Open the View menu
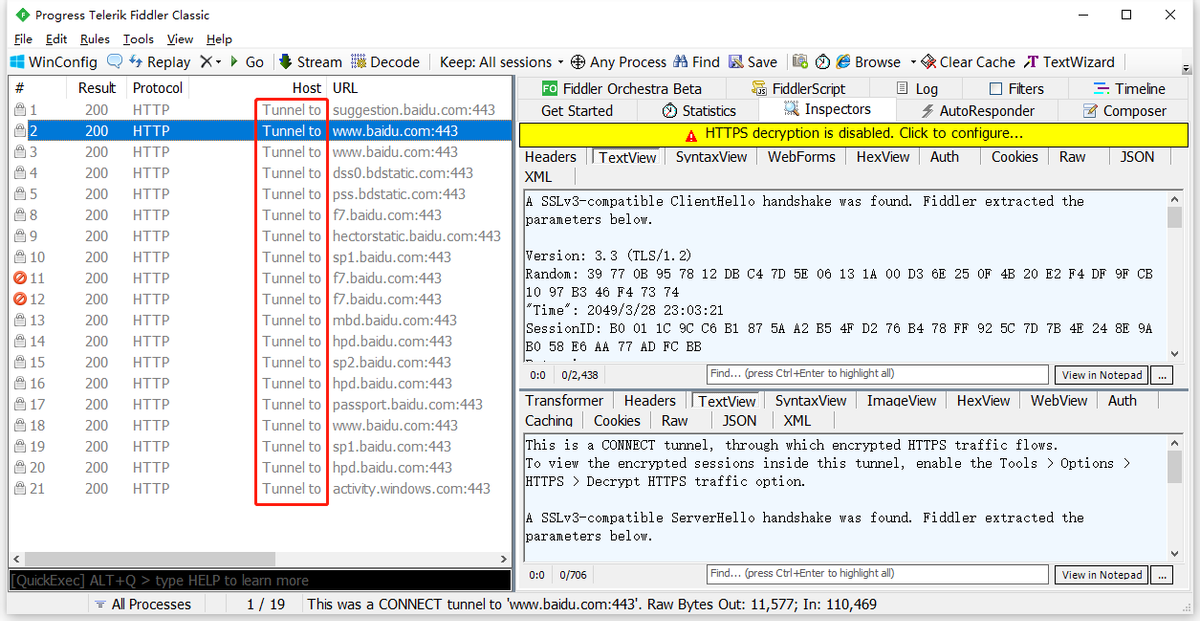The width and height of the screenshot is (1200, 621). [180, 39]
